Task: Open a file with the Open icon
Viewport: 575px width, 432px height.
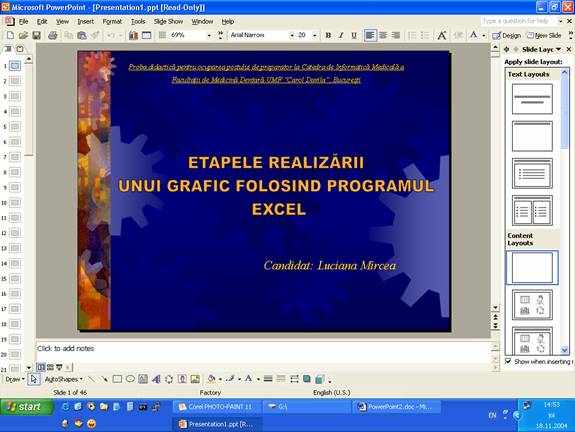Action: coord(23,35)
